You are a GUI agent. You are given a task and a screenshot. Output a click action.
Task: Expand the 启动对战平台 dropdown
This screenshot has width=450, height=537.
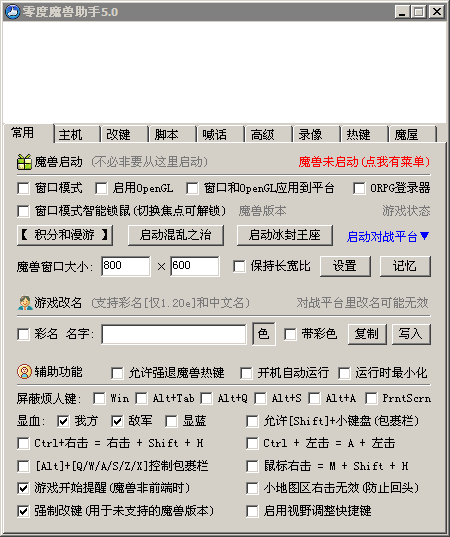[x=388, y=236]
